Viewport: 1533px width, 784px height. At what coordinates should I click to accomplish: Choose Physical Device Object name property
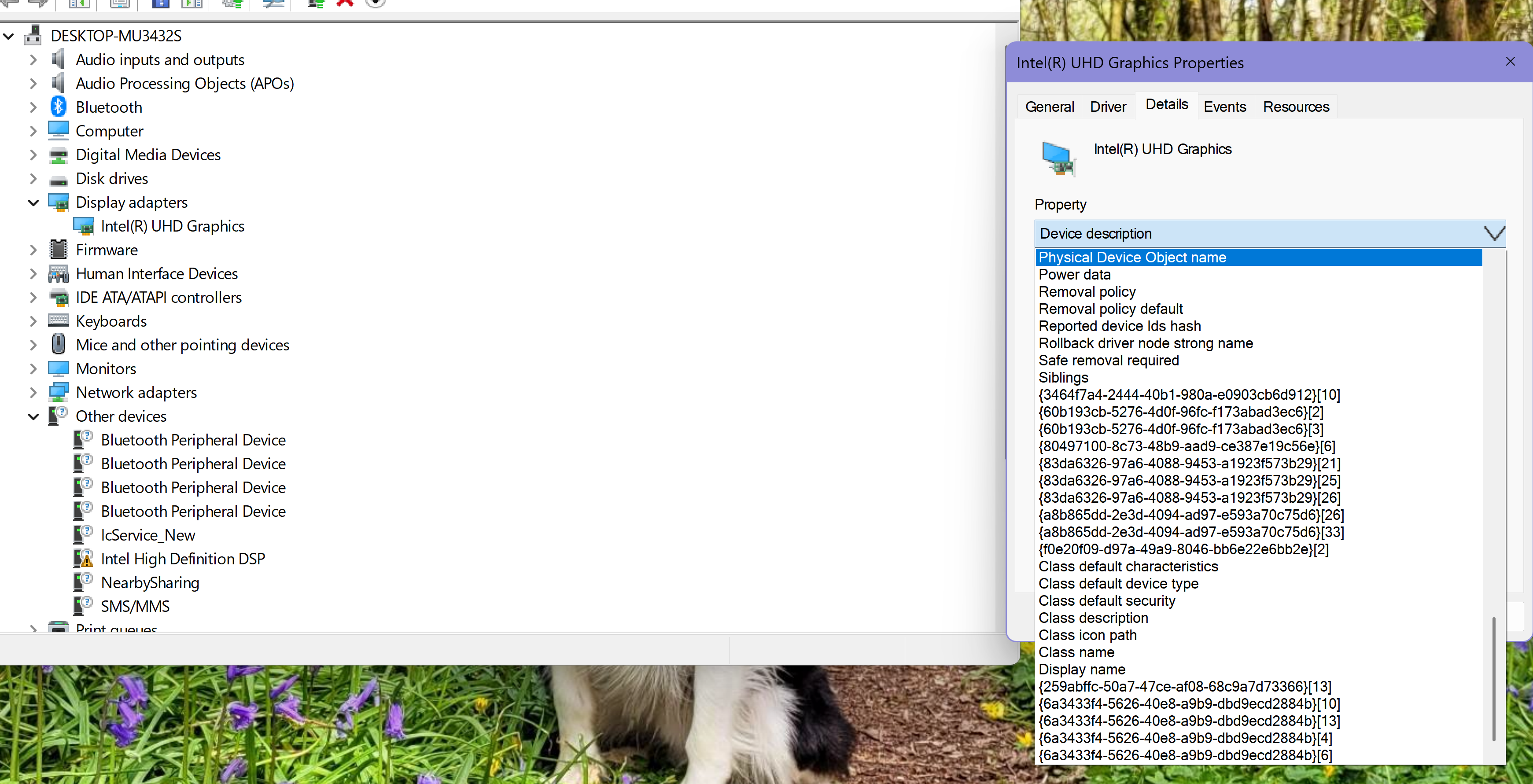(x=1259, y=257)
